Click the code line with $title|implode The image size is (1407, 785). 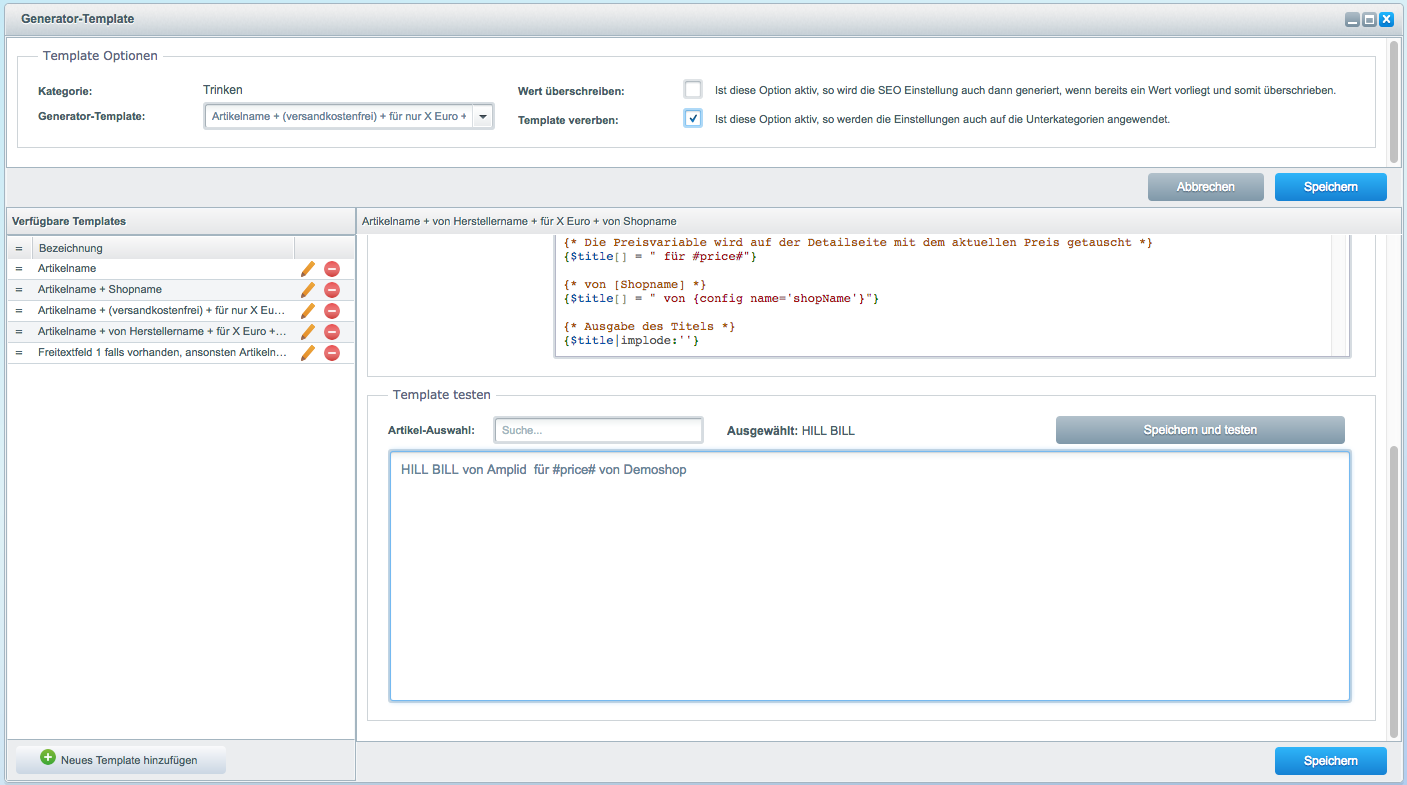[631, 341]
